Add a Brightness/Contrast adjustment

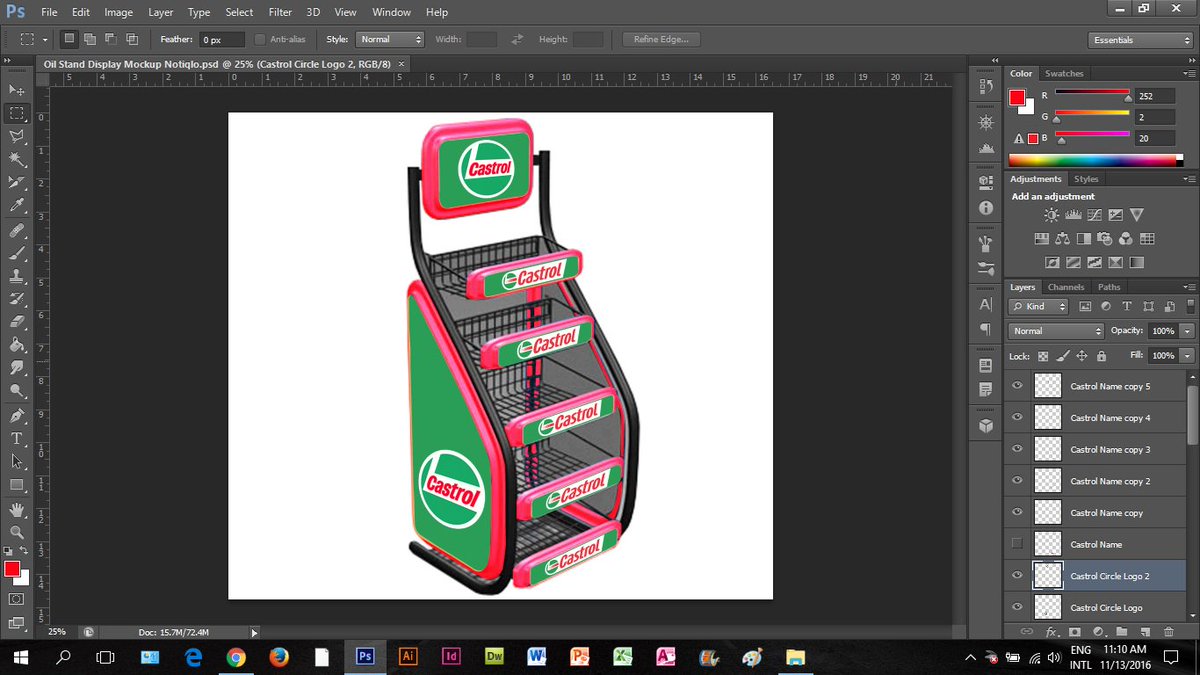pyautogui.click(x=1051, y=214)
